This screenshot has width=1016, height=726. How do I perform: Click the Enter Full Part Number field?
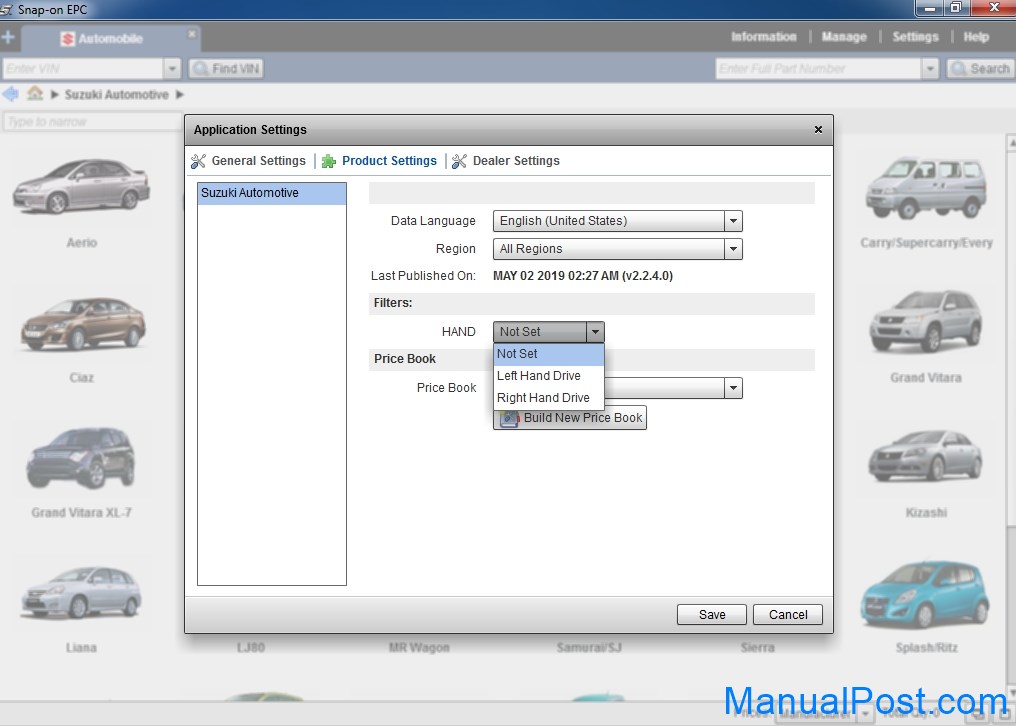tap(818, 69)
